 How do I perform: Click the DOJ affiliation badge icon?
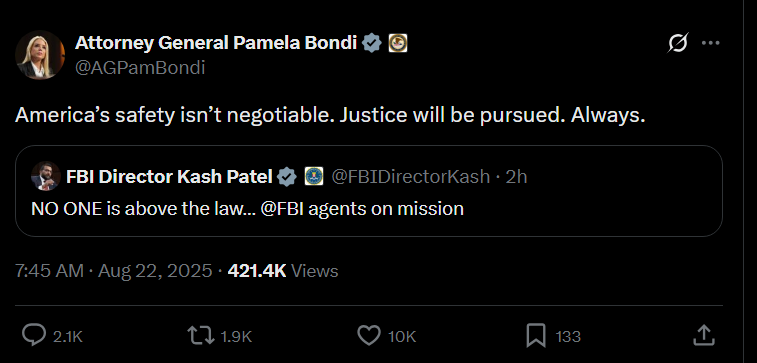[398, 43]
